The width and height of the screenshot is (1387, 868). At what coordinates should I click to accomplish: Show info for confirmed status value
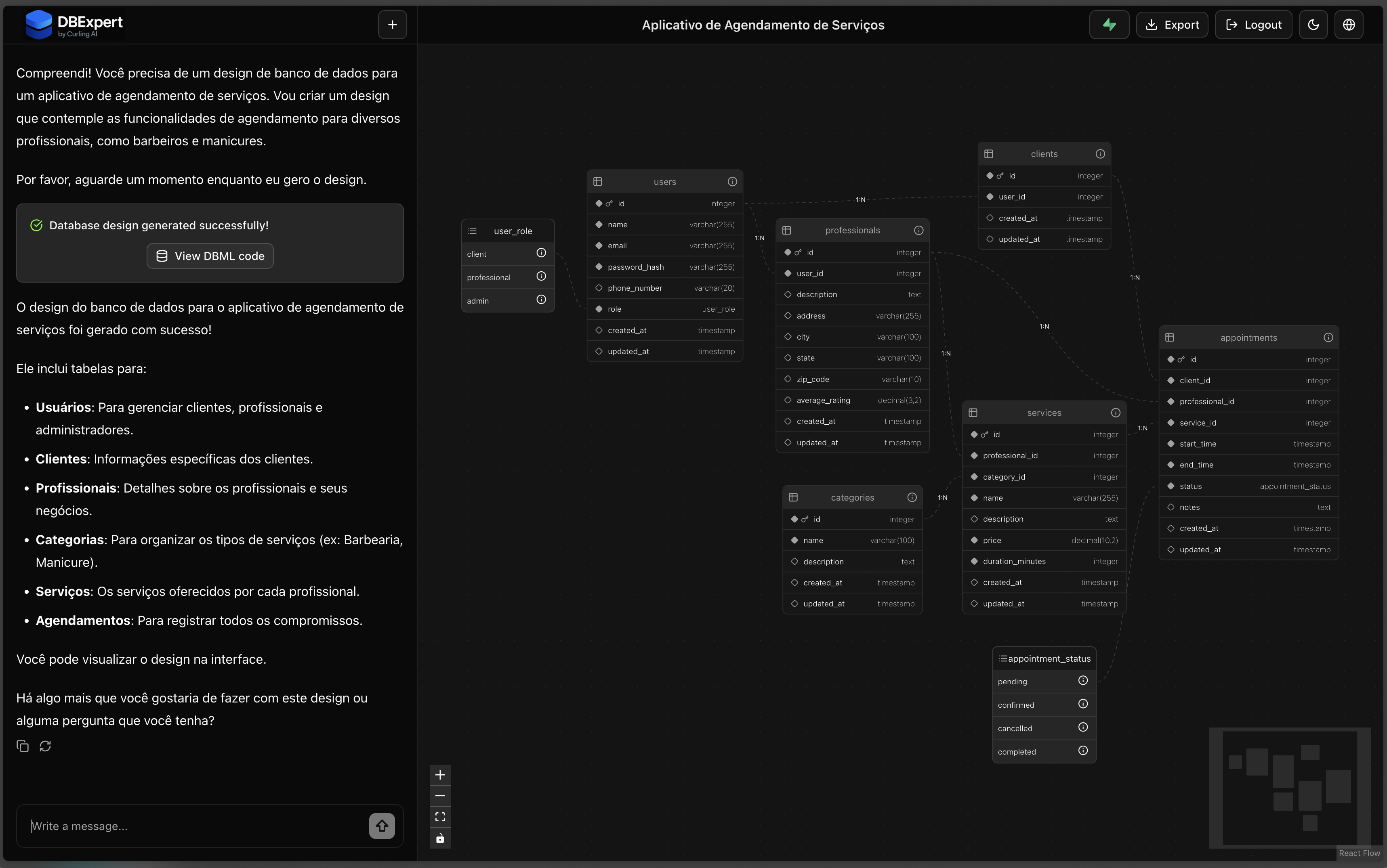pyautogui.click(x=1083, y=704)
